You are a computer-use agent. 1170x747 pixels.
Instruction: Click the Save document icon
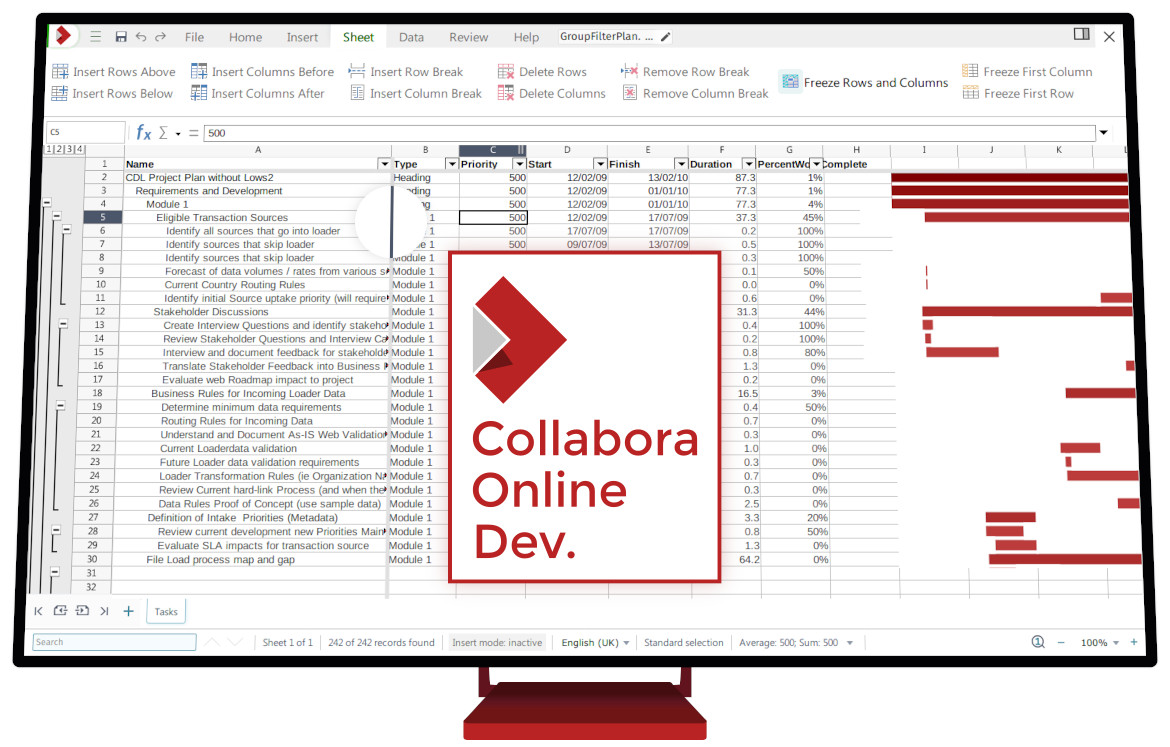121,37
